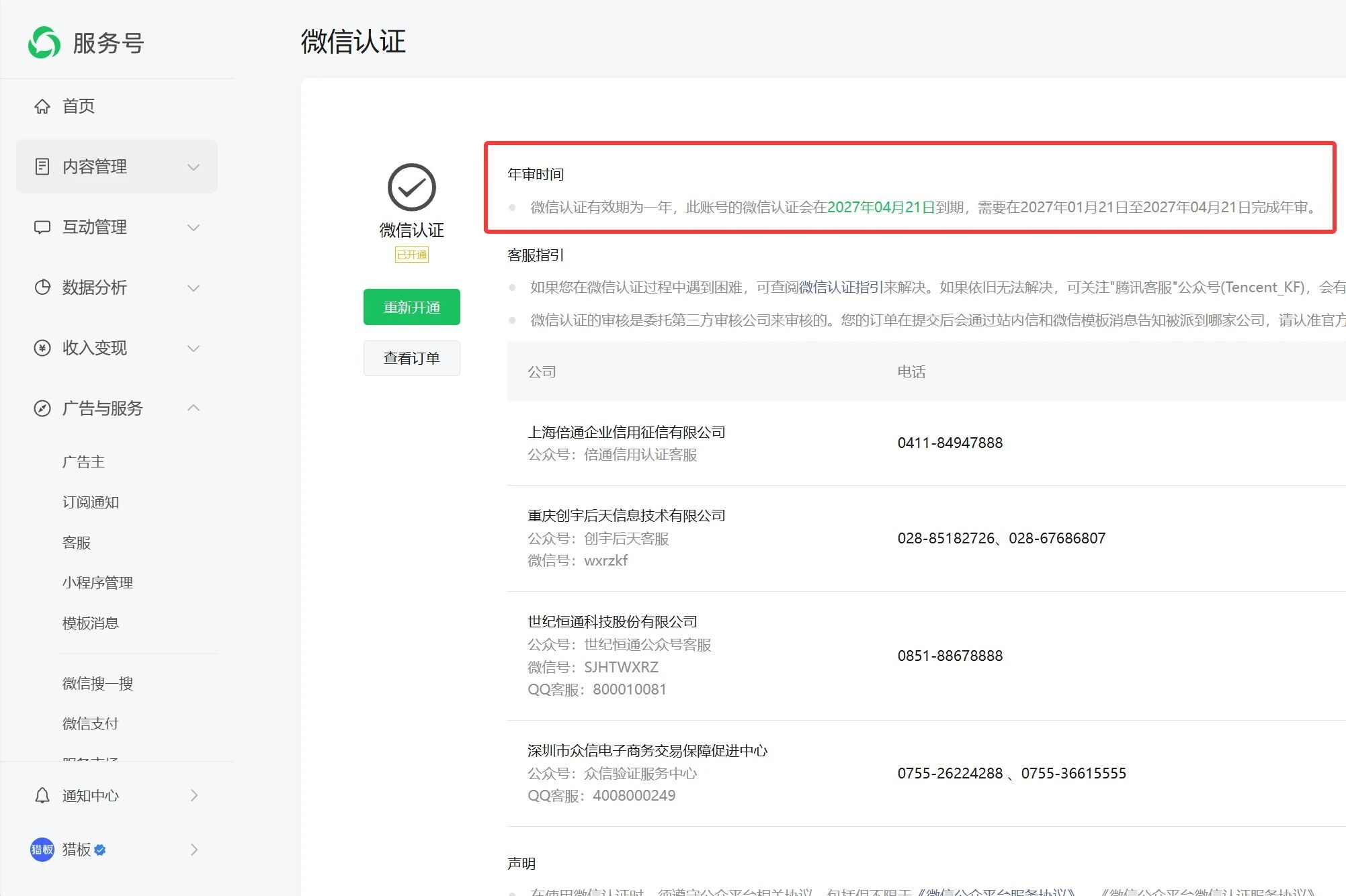This screenshot has width=1346, height=896.
Task: Click the green 服务号 logo icon
Action: [x=44, y=42]
